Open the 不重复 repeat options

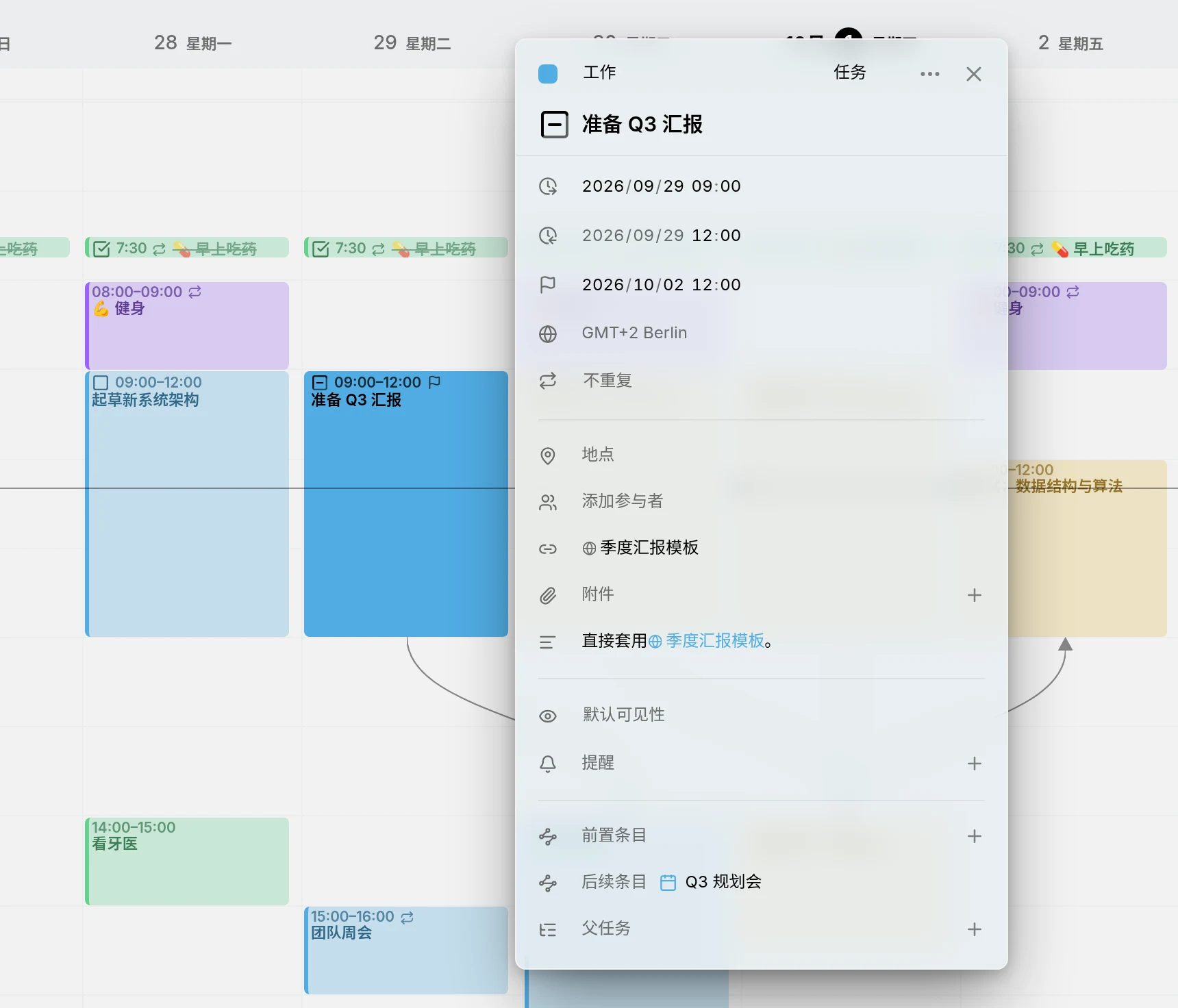(x=607, y=381)
